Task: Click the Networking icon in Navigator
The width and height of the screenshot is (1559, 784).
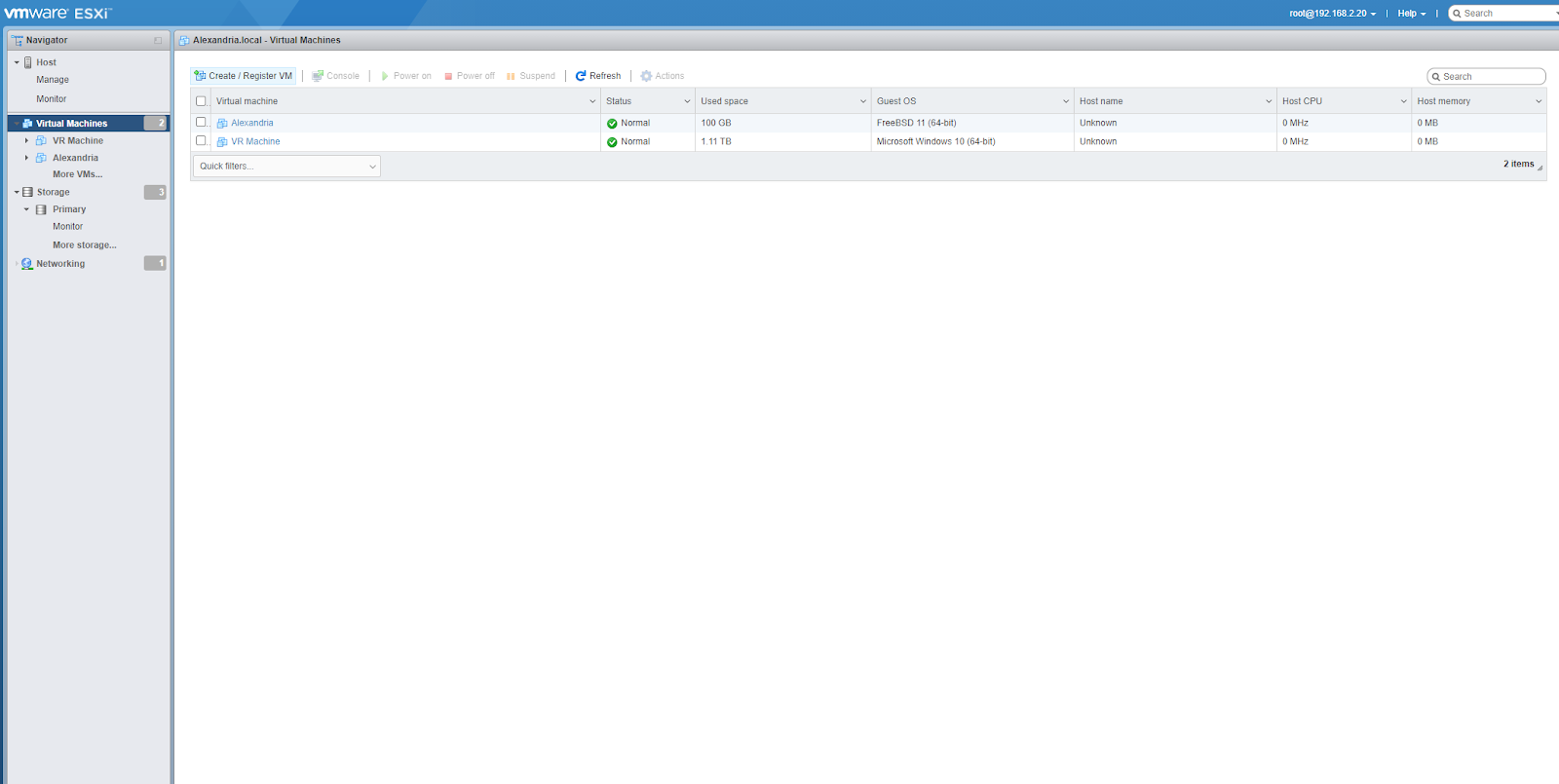Action: (27, 264)
